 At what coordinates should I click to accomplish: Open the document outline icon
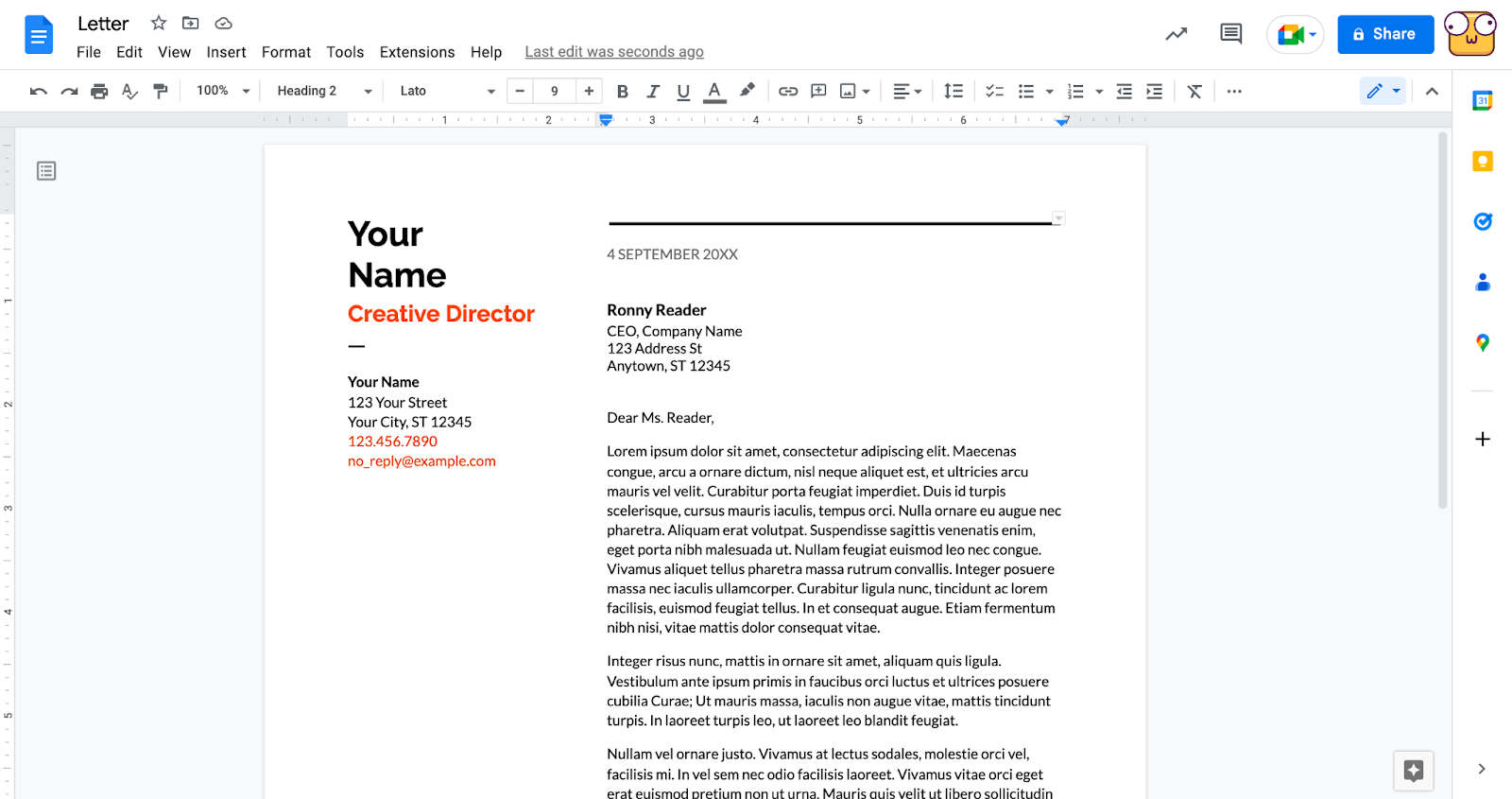coord(46,171)
